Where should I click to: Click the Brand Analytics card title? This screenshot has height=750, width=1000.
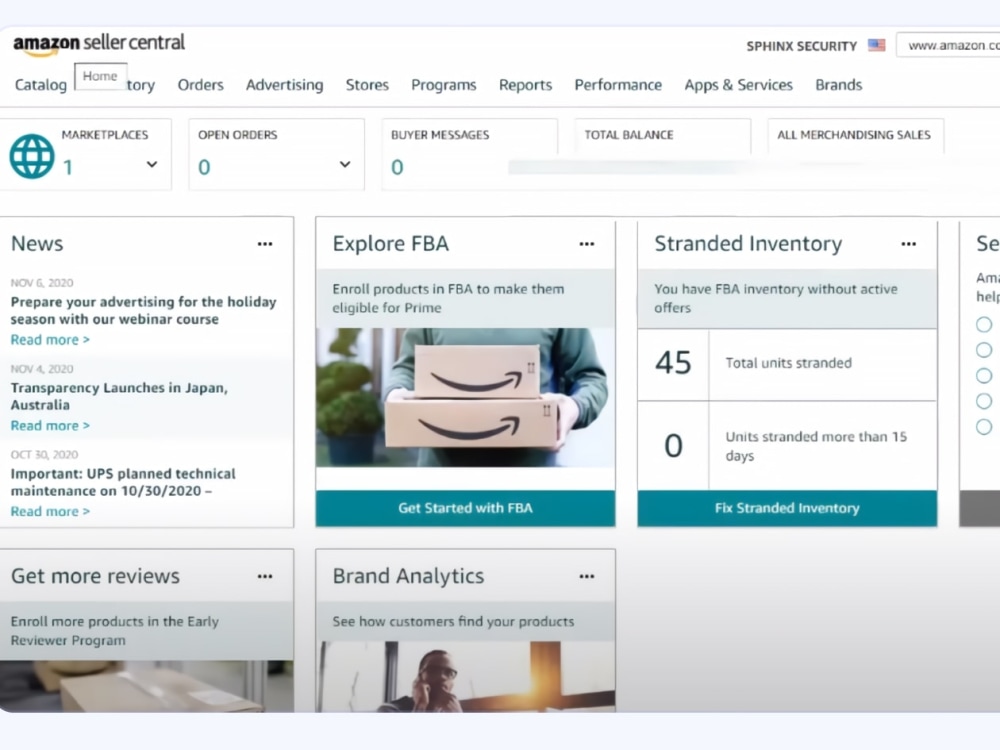point(408,576)
